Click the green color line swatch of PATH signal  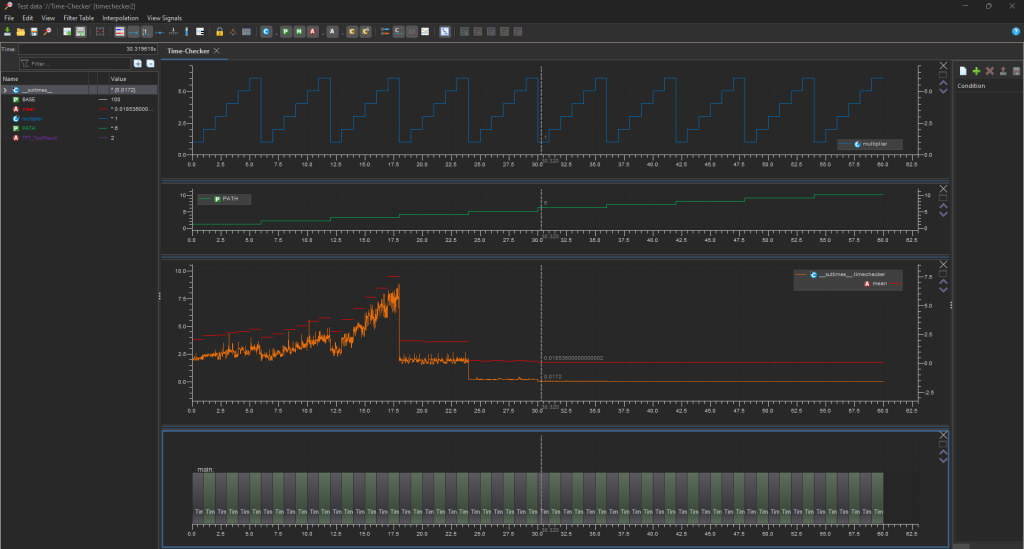point(103,128)
